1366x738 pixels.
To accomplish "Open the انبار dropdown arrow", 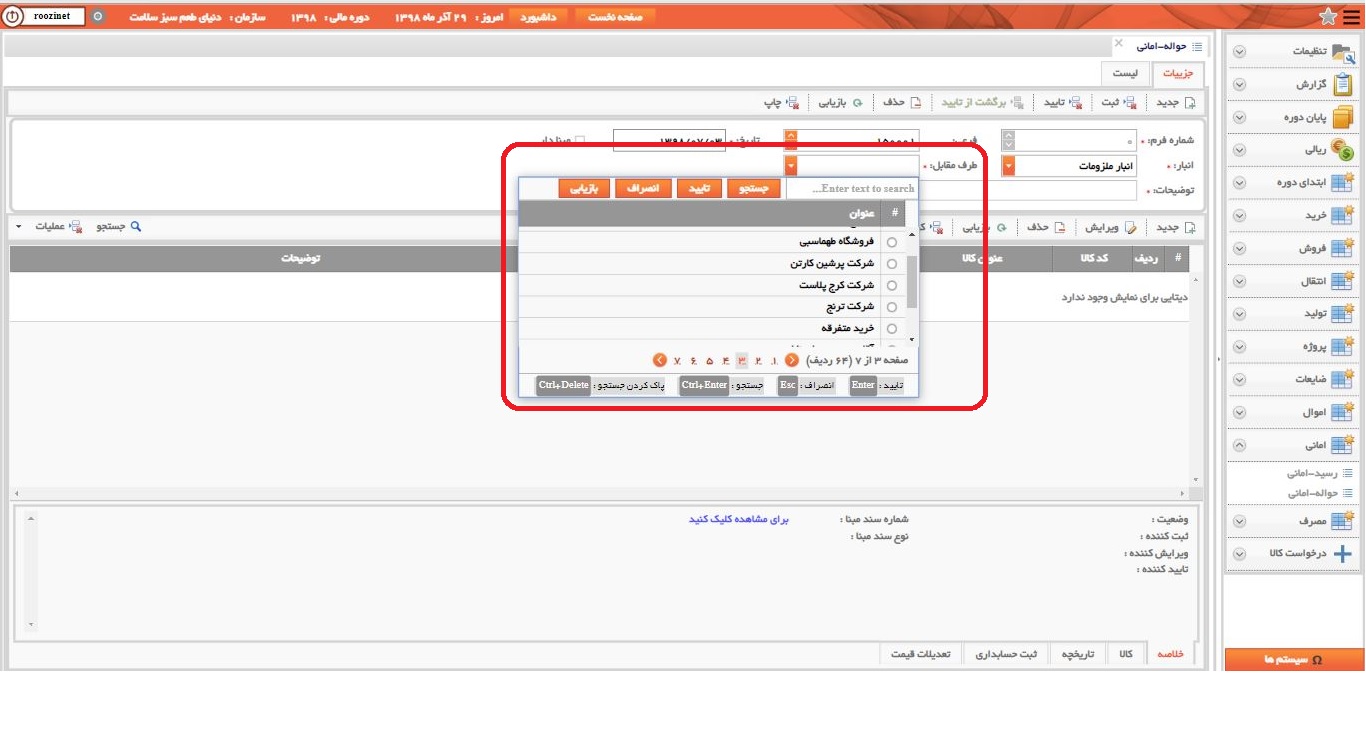I will point(1008,166).
